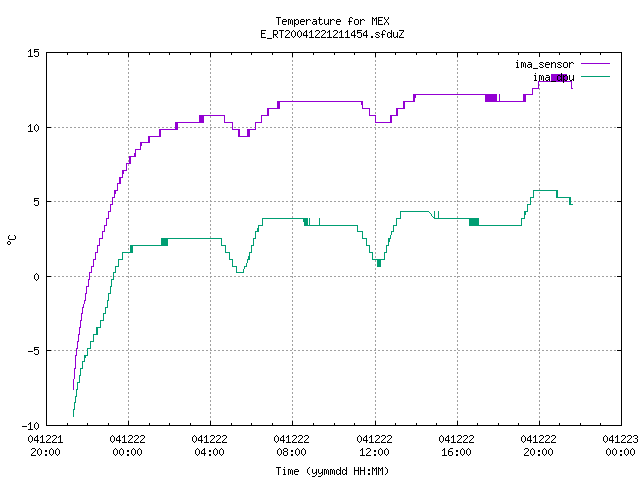This screenshot has height=480, width=640.
Task: Click the y-axis value 10
Action: [x=33, y=128]
